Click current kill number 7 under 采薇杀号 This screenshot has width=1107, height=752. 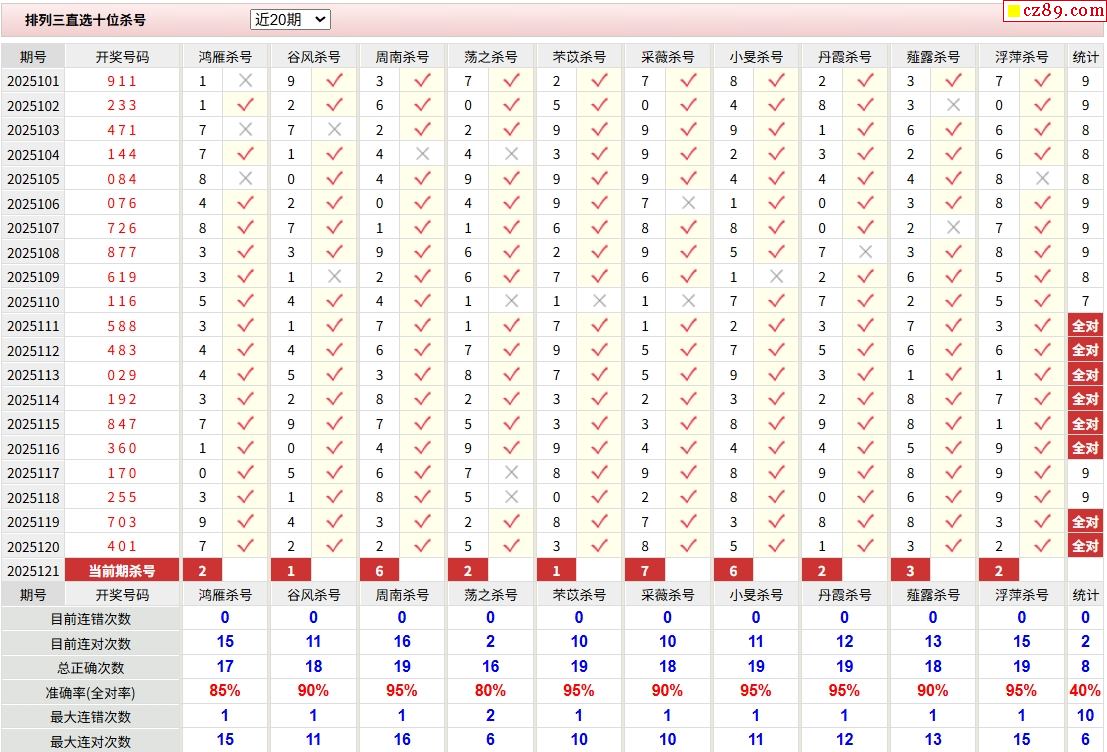pyautogui.click(x=645, y=571)
